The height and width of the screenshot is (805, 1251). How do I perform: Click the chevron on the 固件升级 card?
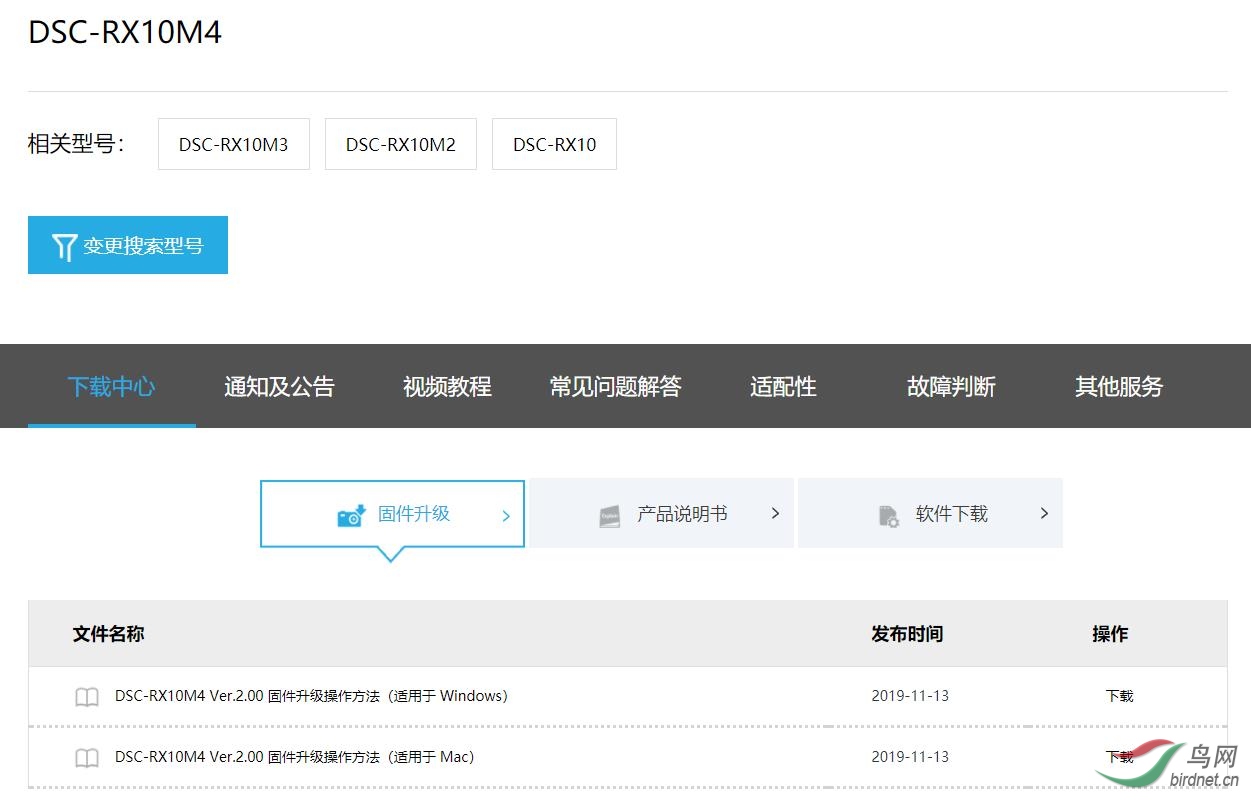tap(506, 516)
